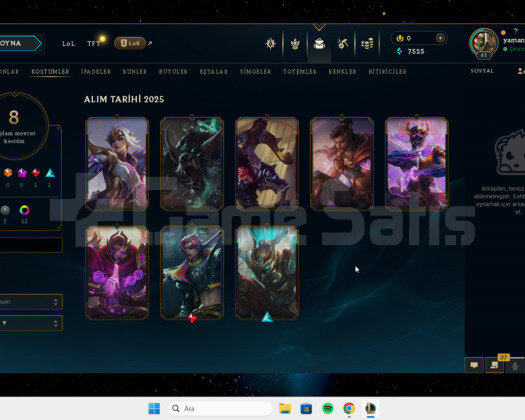
Task: Click the skin search field in left sidebar
Action: click(x=31, y=245)
